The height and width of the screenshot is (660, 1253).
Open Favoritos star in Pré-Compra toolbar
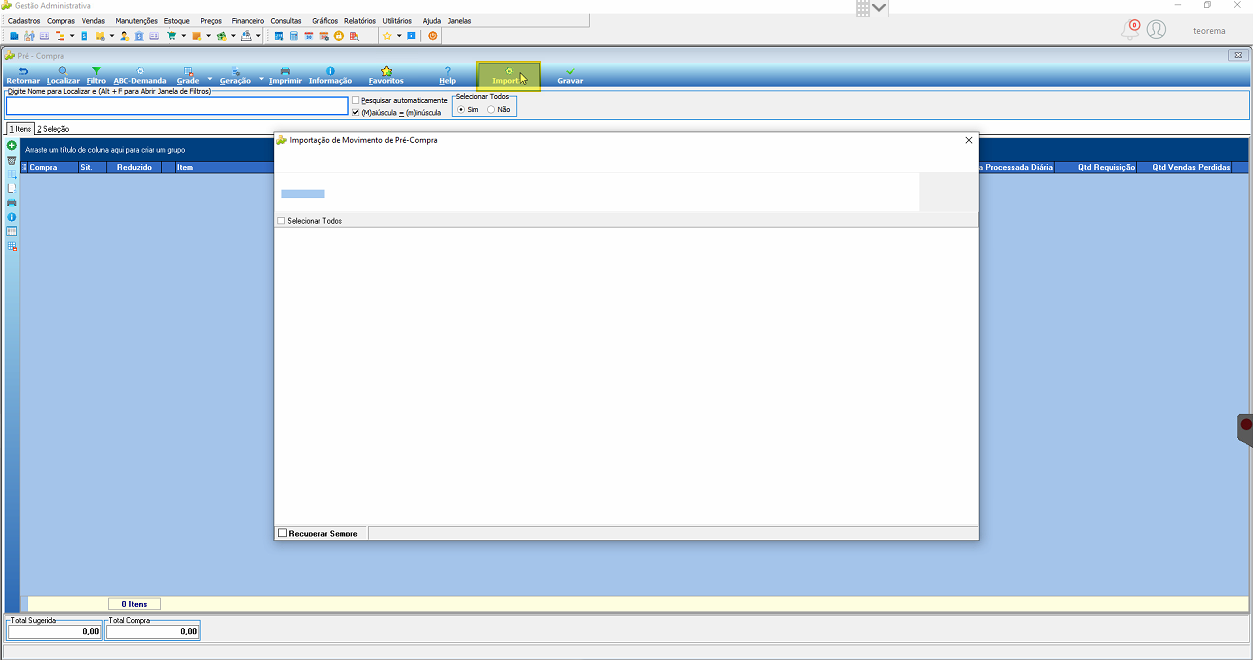(x=386, y=76)
